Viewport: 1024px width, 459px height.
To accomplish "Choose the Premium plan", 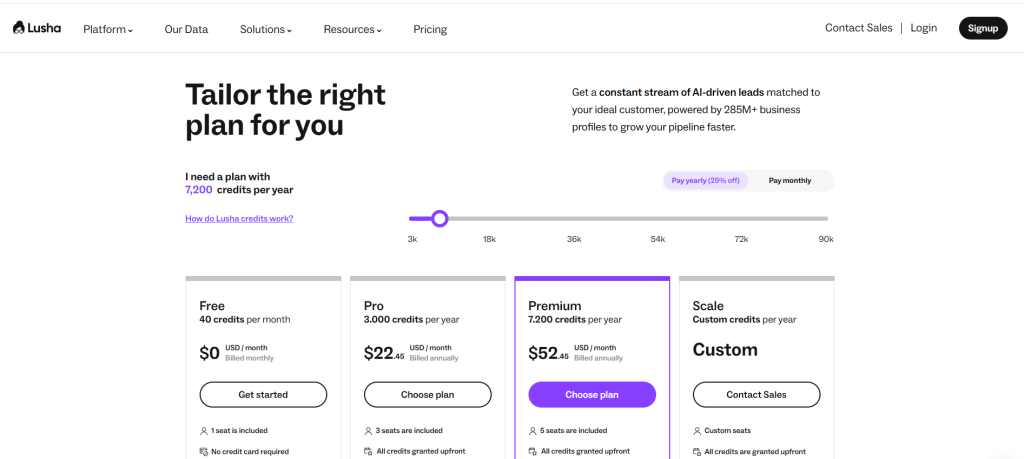I will click(x=592, y=395).
